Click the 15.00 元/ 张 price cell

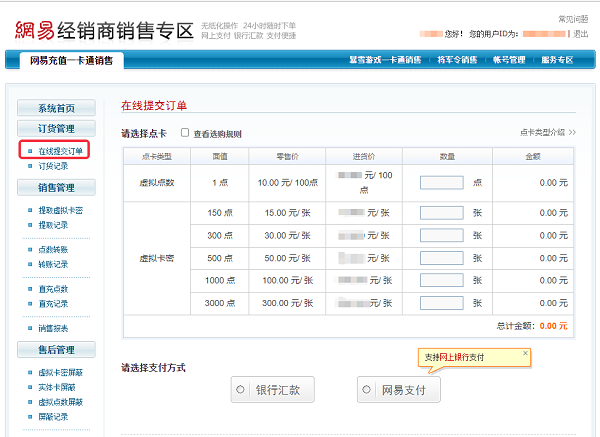coord(287,213)
